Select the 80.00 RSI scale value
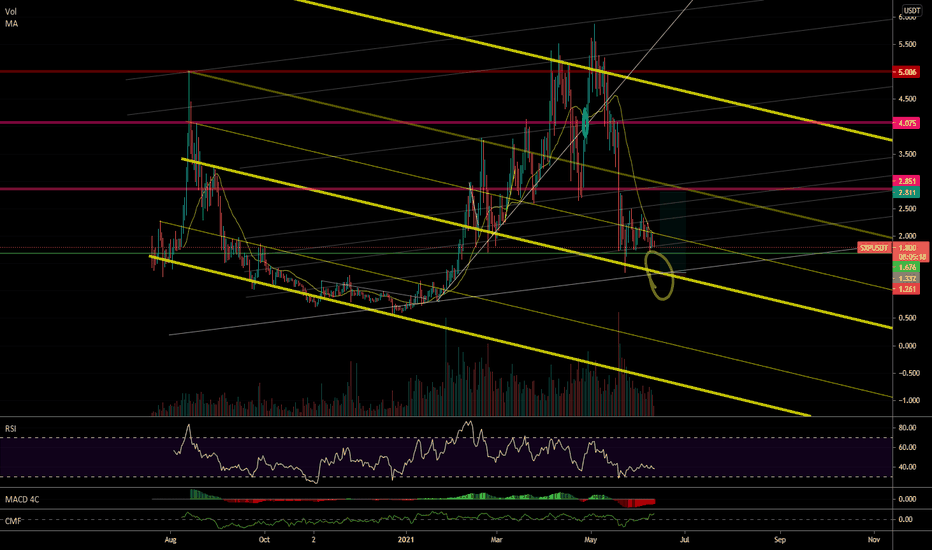932x550 pixels. [907, 428]
